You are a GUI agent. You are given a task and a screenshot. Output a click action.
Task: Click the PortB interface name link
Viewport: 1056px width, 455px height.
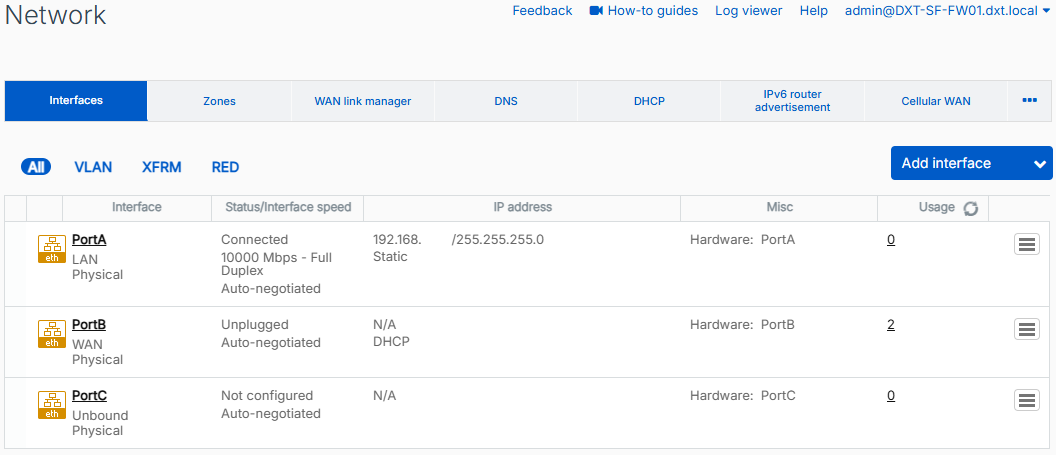coord(89,325)
